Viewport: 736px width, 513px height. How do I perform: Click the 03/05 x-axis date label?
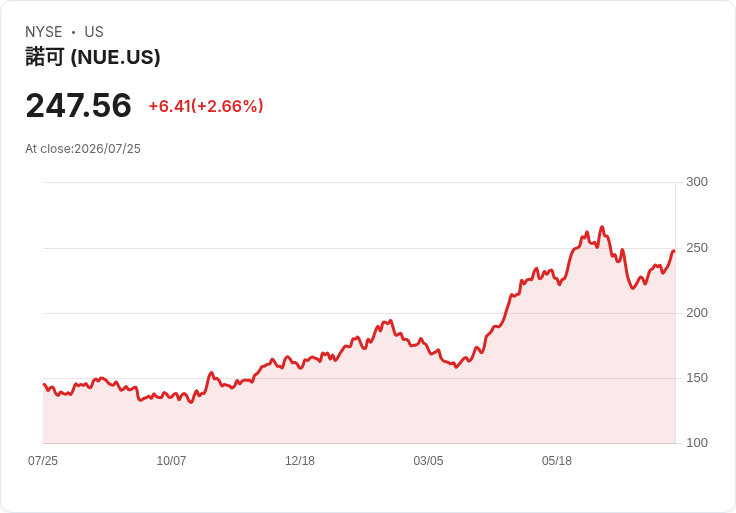coord(428,461)
